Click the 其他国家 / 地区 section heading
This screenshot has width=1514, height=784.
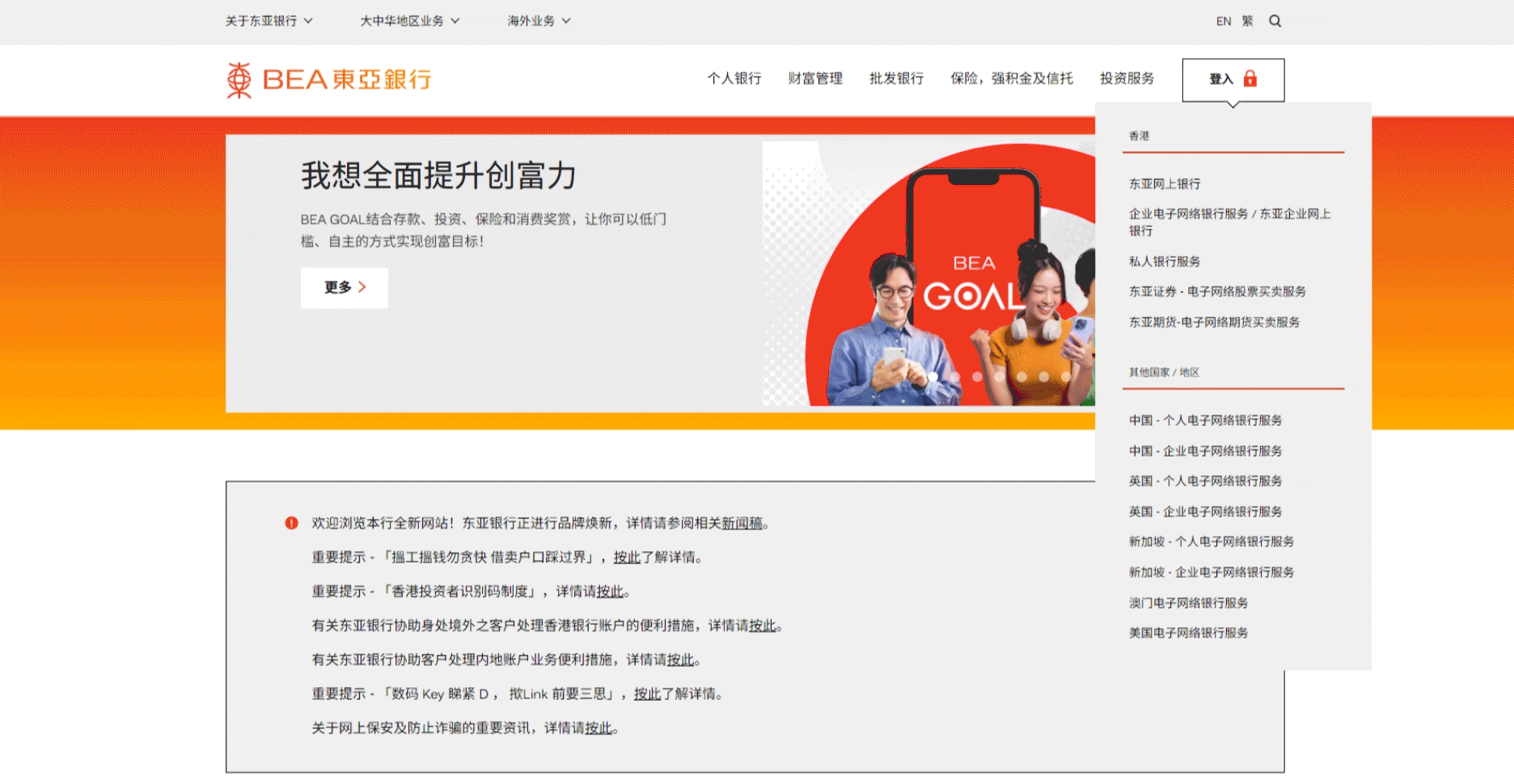[1164, 373]
